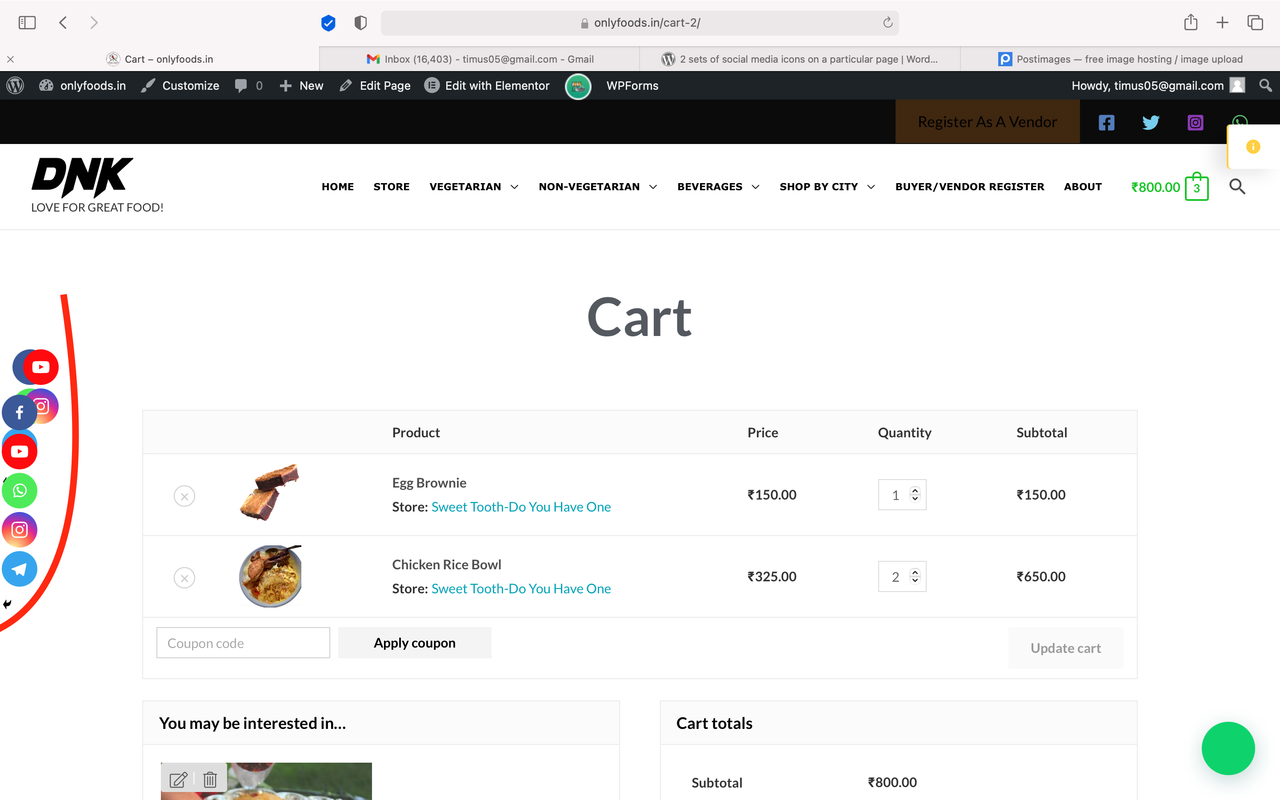Click the admin bar search magnifier icon
Screen dimensions: 1280x800
click(1266, 86)
